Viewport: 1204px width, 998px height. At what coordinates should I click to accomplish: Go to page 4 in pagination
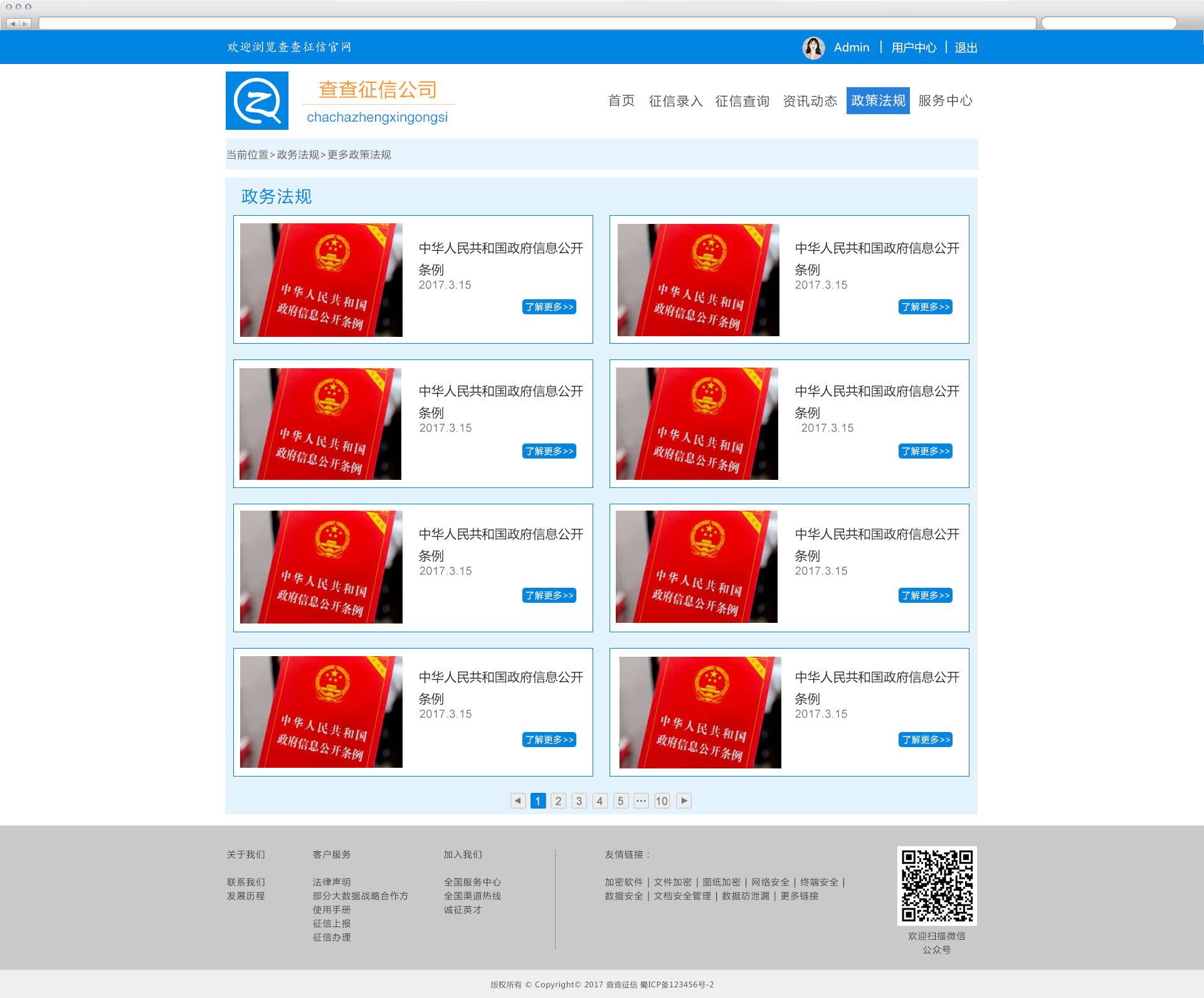tap(600, 800)
